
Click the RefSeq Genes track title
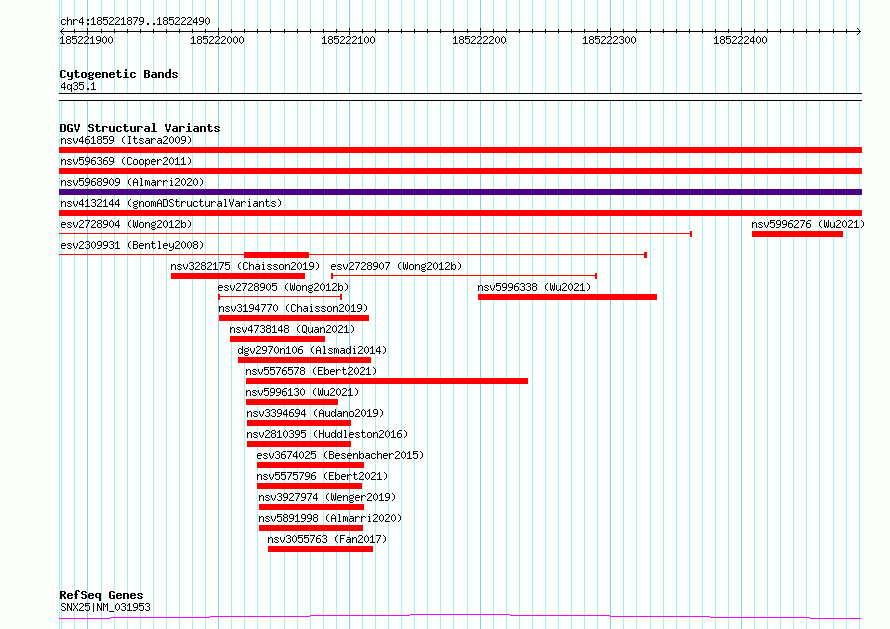pos(101,596)
